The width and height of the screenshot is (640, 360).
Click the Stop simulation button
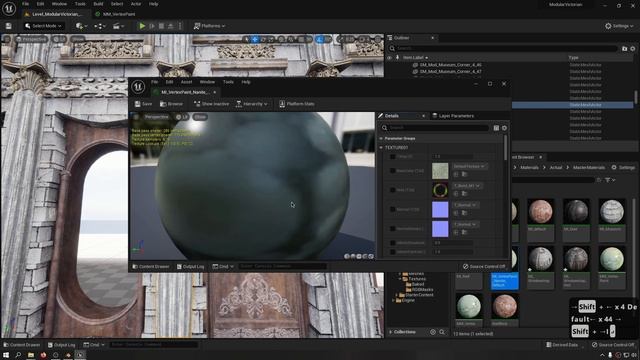pos(162,26)
